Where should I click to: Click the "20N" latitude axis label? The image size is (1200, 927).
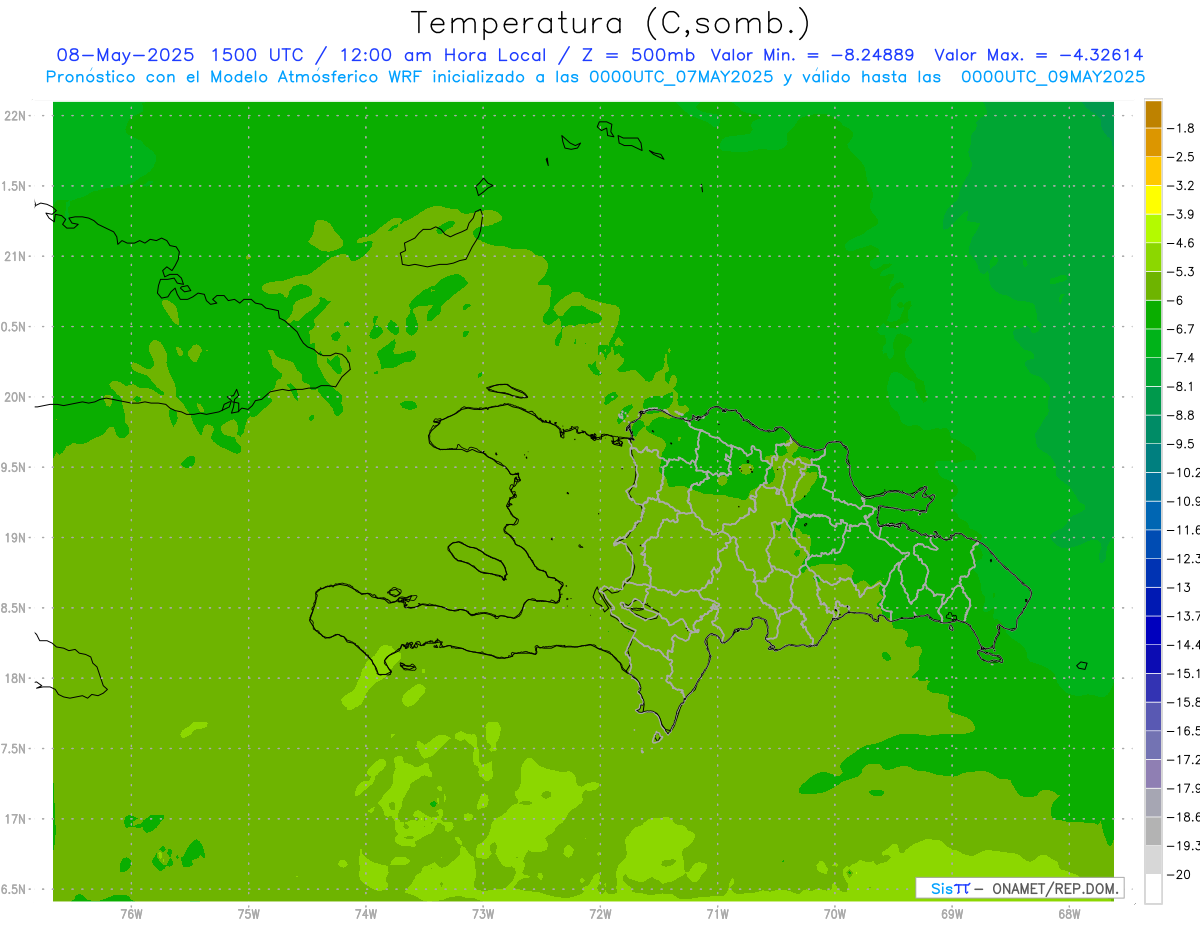coord(15,397)
